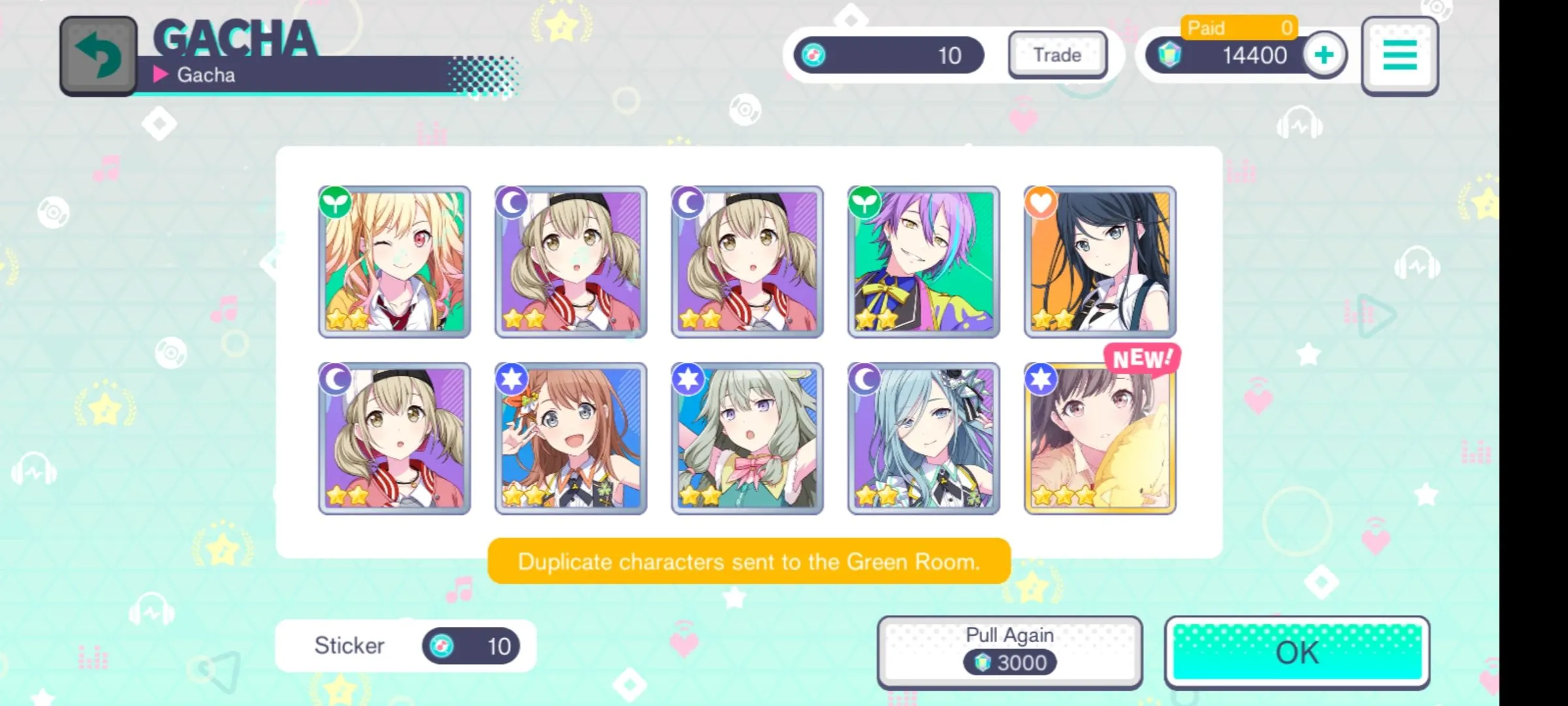The image size is (1568, 706).
Task: Tap the plus icon to add crystals
Action: click(1324, 55)
